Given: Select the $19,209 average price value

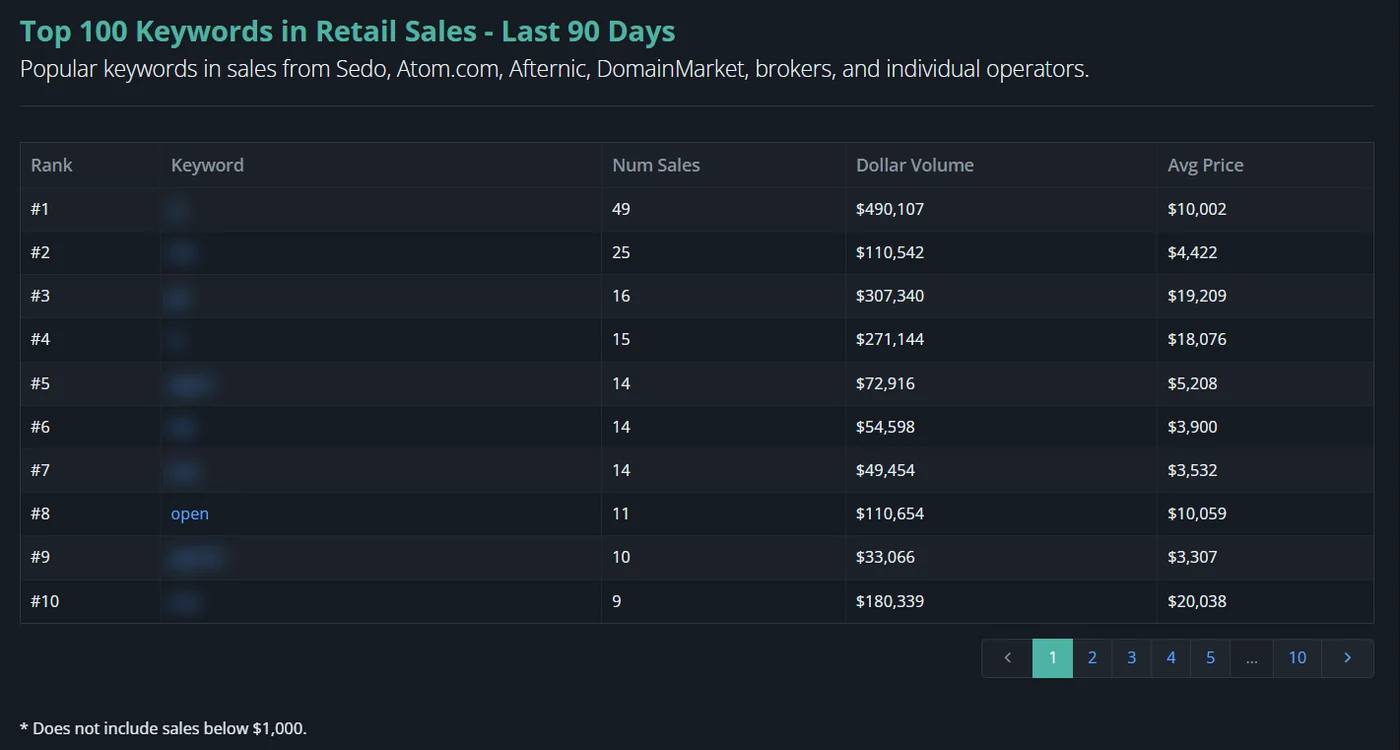Looking at the screenshot, I should click(x=1197, y=296).
